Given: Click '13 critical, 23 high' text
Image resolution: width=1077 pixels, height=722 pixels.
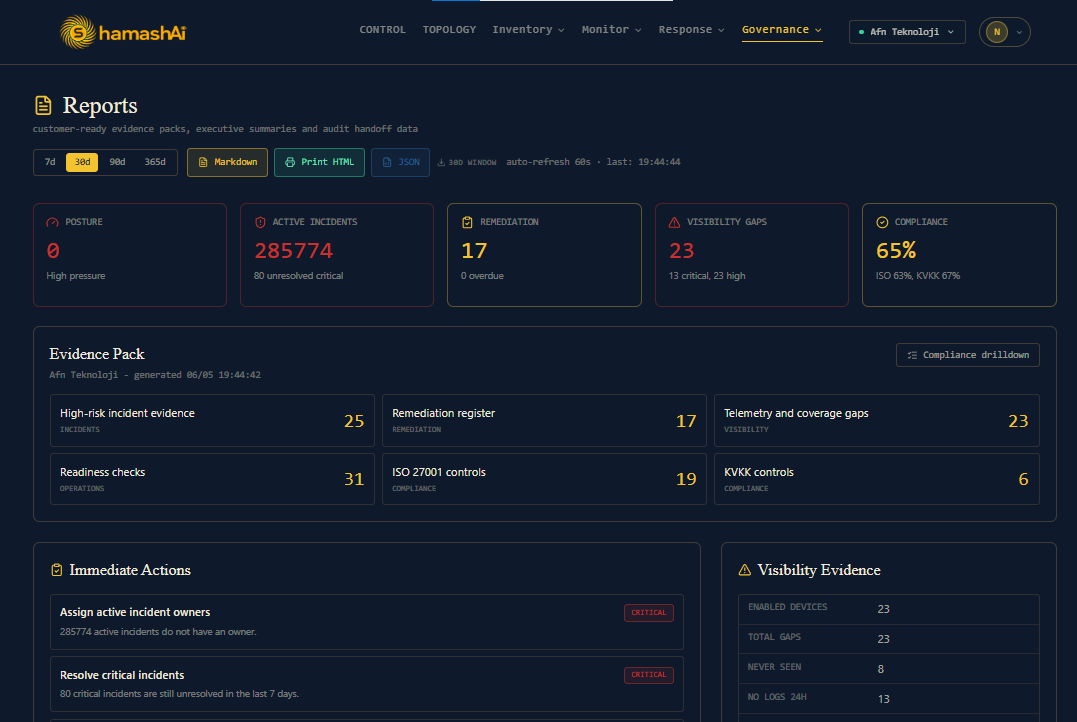Looking at the screenshot, I should pos(707,275).
